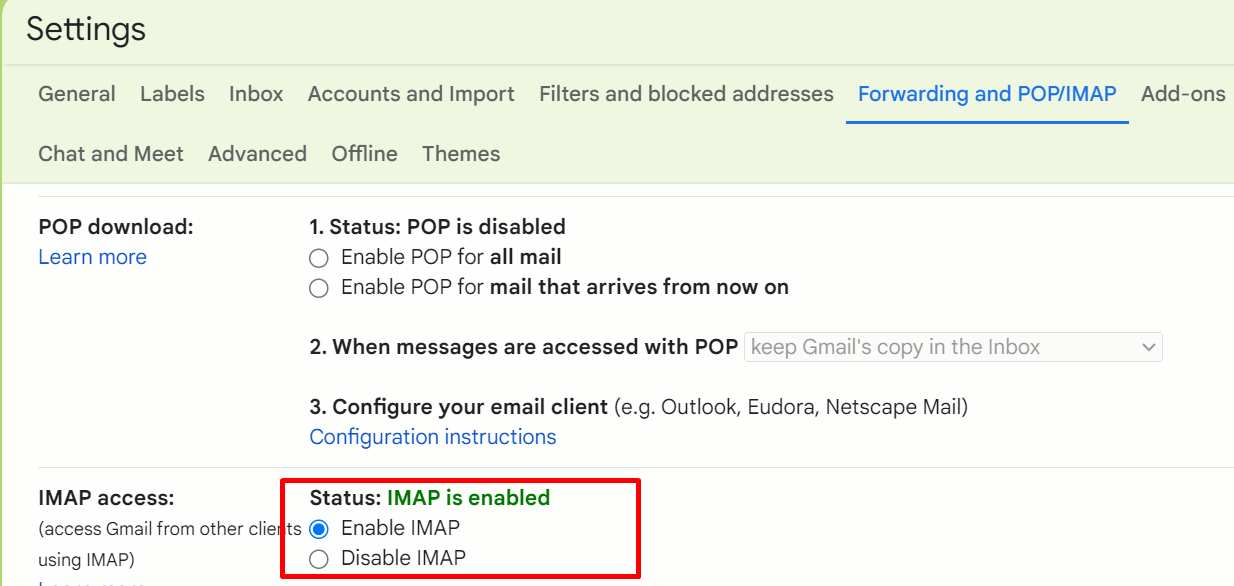Open the Add-ons settings tab
1234x586 pixels.
(x=1183, y=93)
